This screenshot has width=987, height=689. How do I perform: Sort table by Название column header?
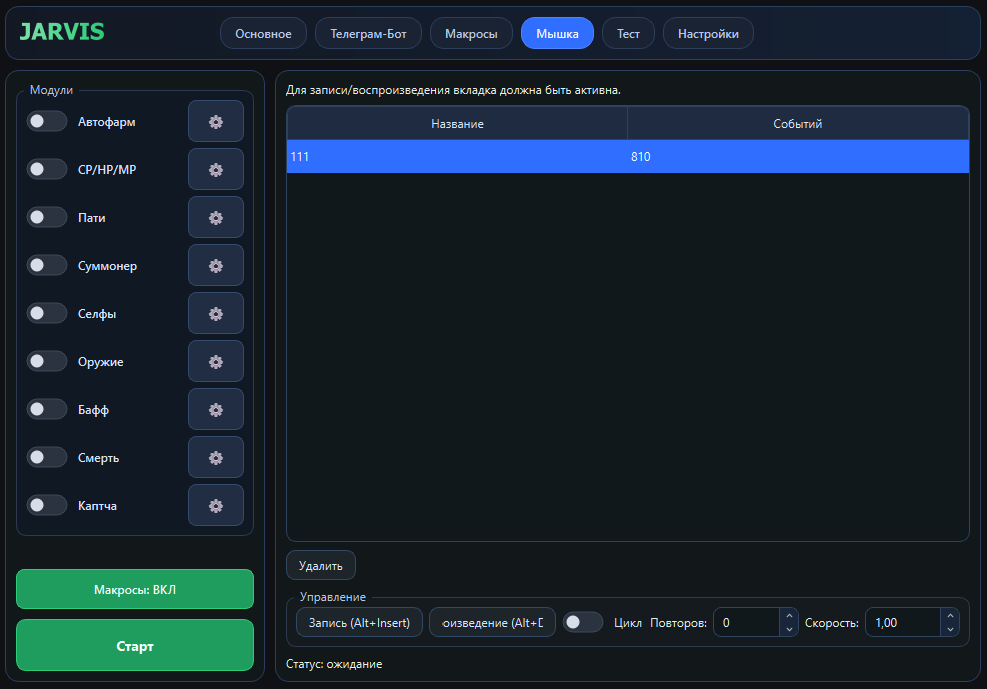point(457,124)
